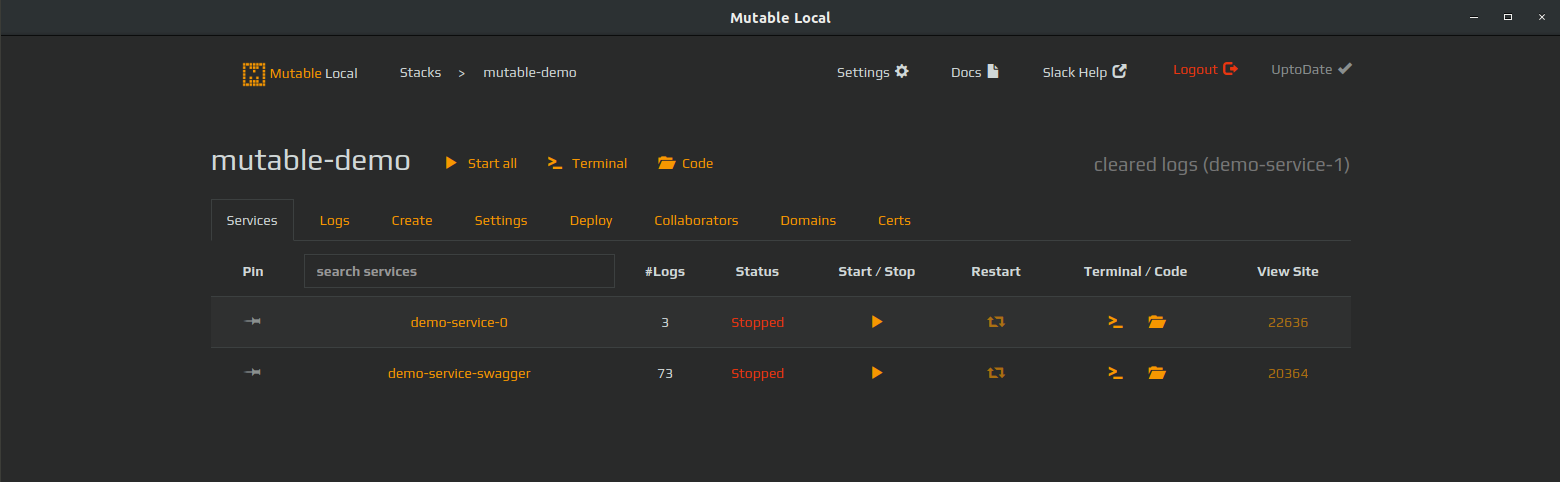Click the Mutable Local logo icon
1560x482 pixels.
click(254, 74)
